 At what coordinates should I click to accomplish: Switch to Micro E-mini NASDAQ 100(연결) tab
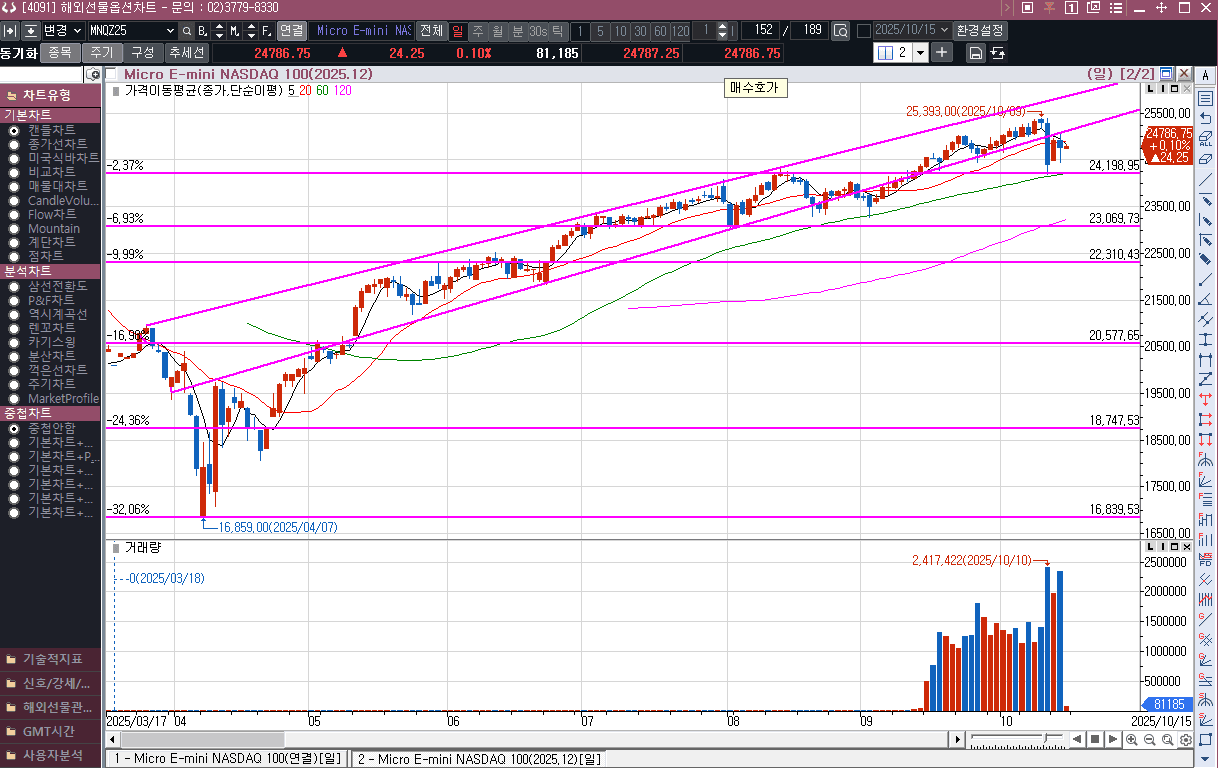pos(227,759)
